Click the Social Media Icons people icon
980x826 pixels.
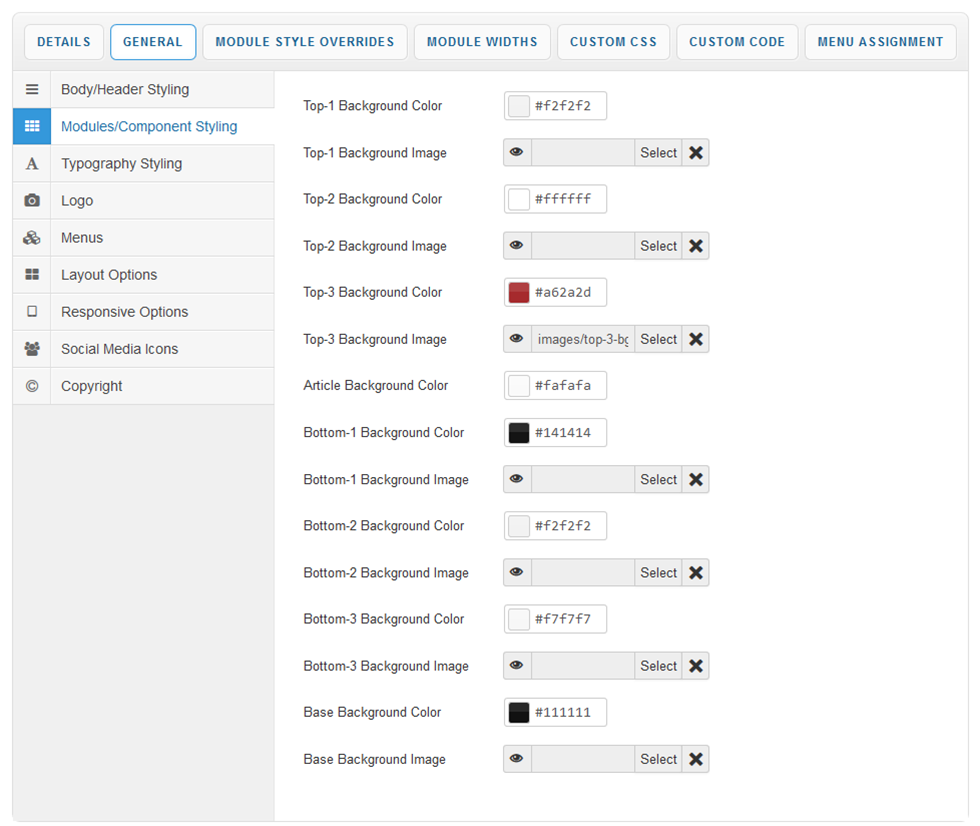click(32, 349)
